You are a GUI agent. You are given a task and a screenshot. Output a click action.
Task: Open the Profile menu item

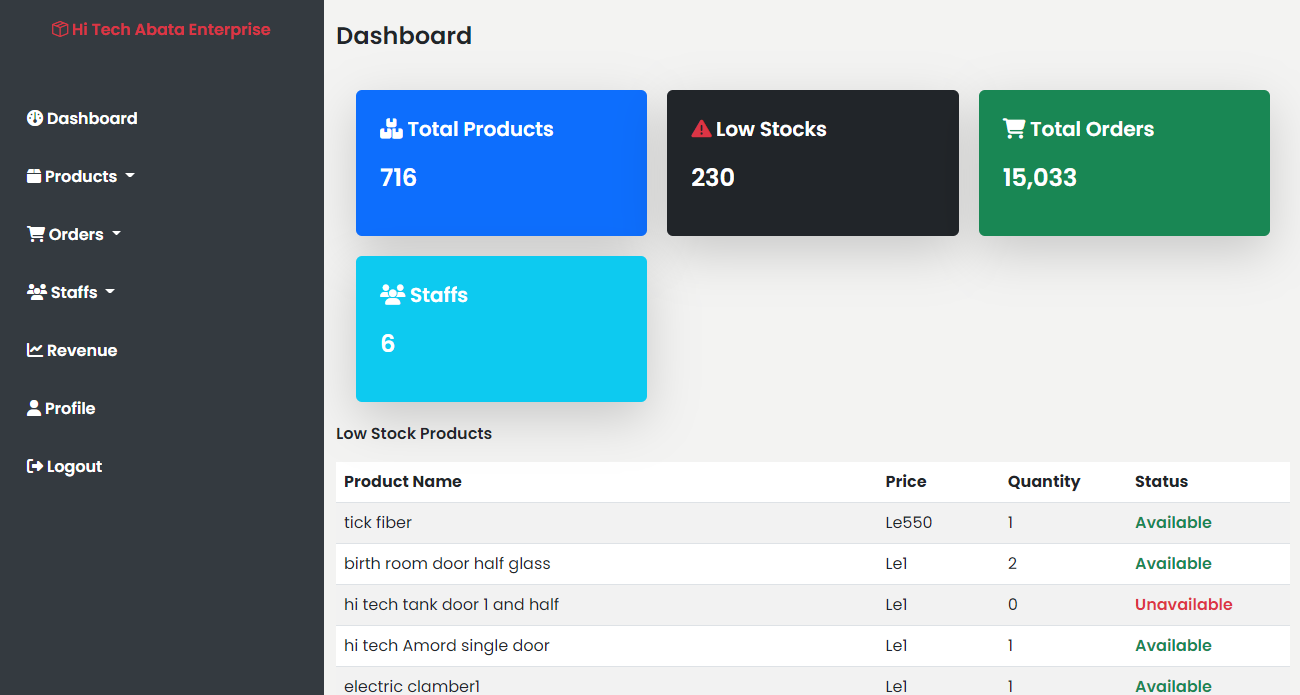70,408
